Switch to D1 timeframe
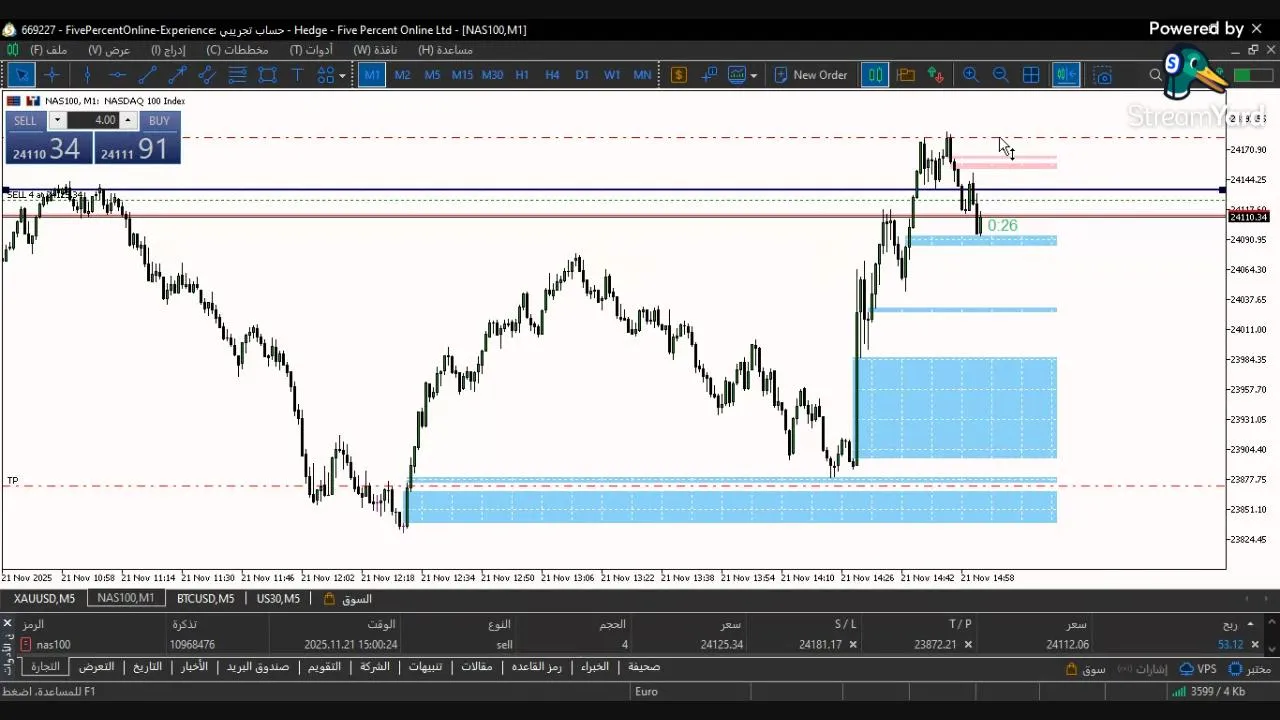This screenshot has height=720, width=1280. pos(582,75)
